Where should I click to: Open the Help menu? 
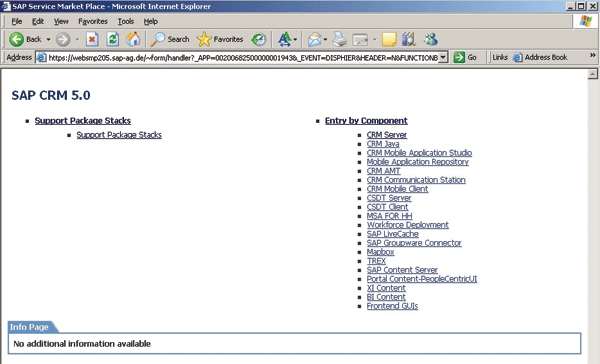tap(151, 21)
